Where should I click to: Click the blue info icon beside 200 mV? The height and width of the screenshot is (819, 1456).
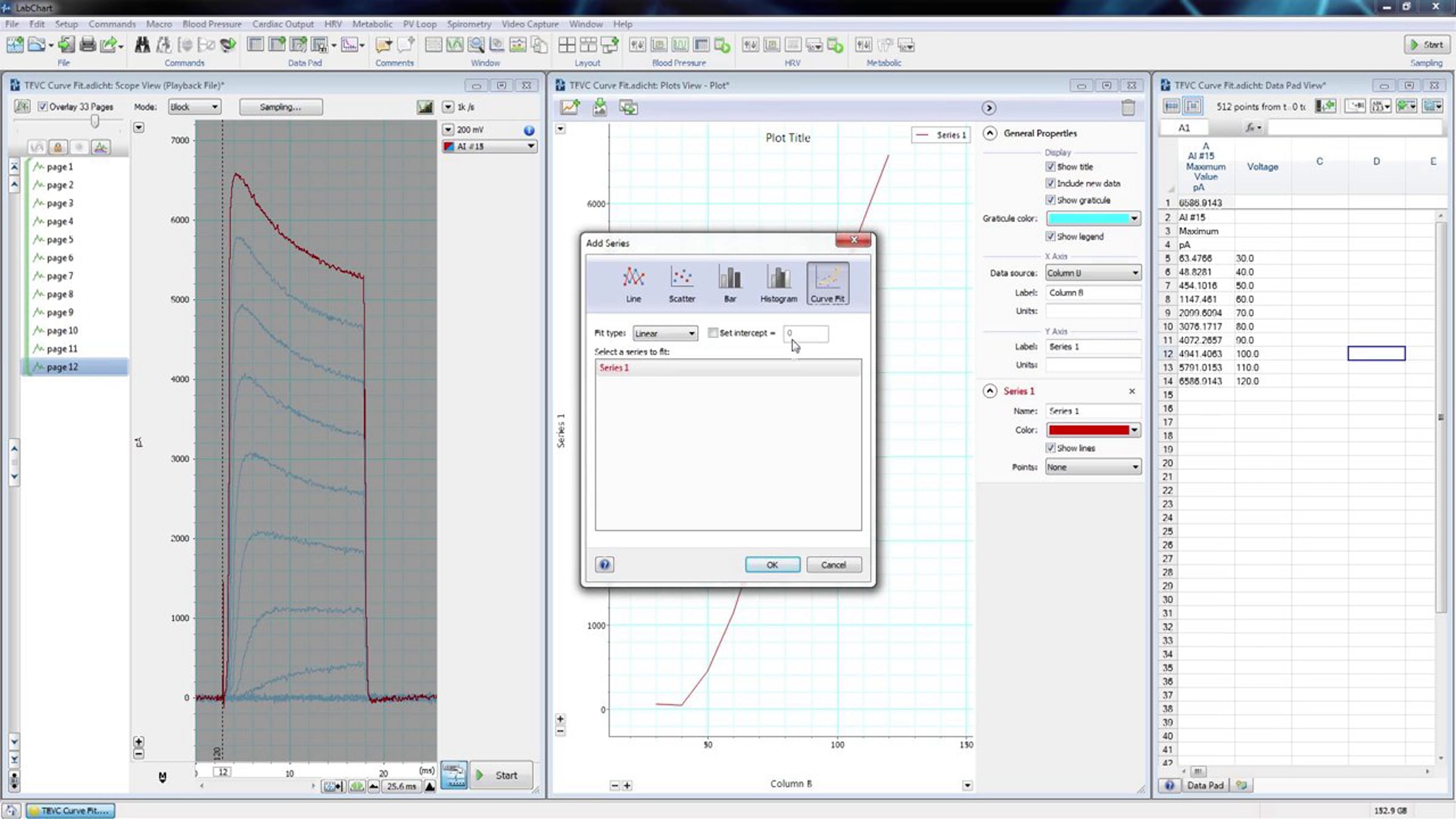click(x=529, y=130)
